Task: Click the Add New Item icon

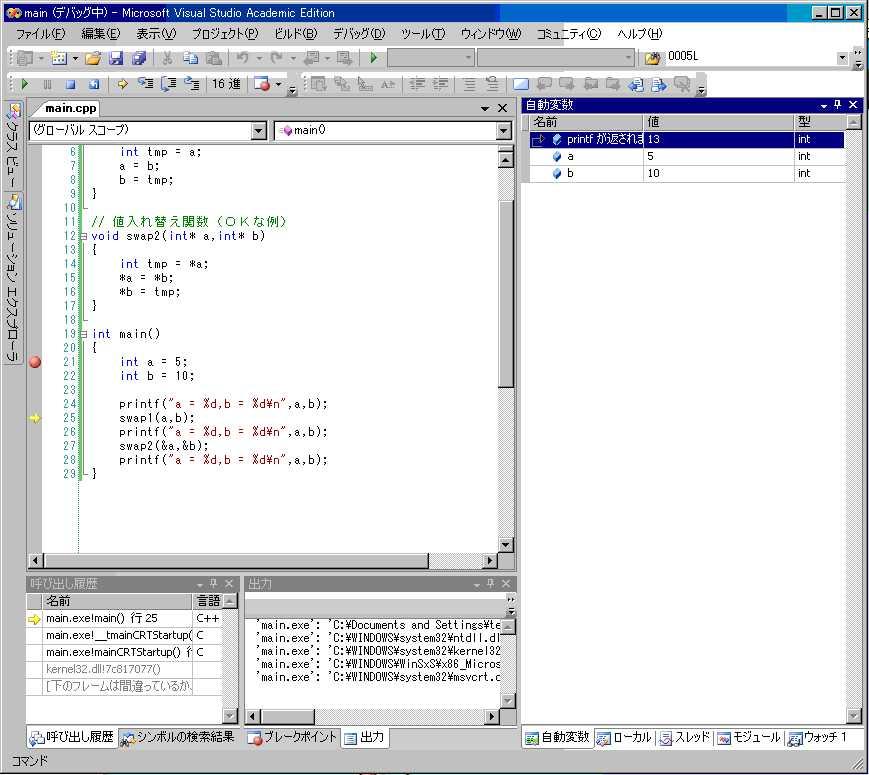Action: (58, 58)
